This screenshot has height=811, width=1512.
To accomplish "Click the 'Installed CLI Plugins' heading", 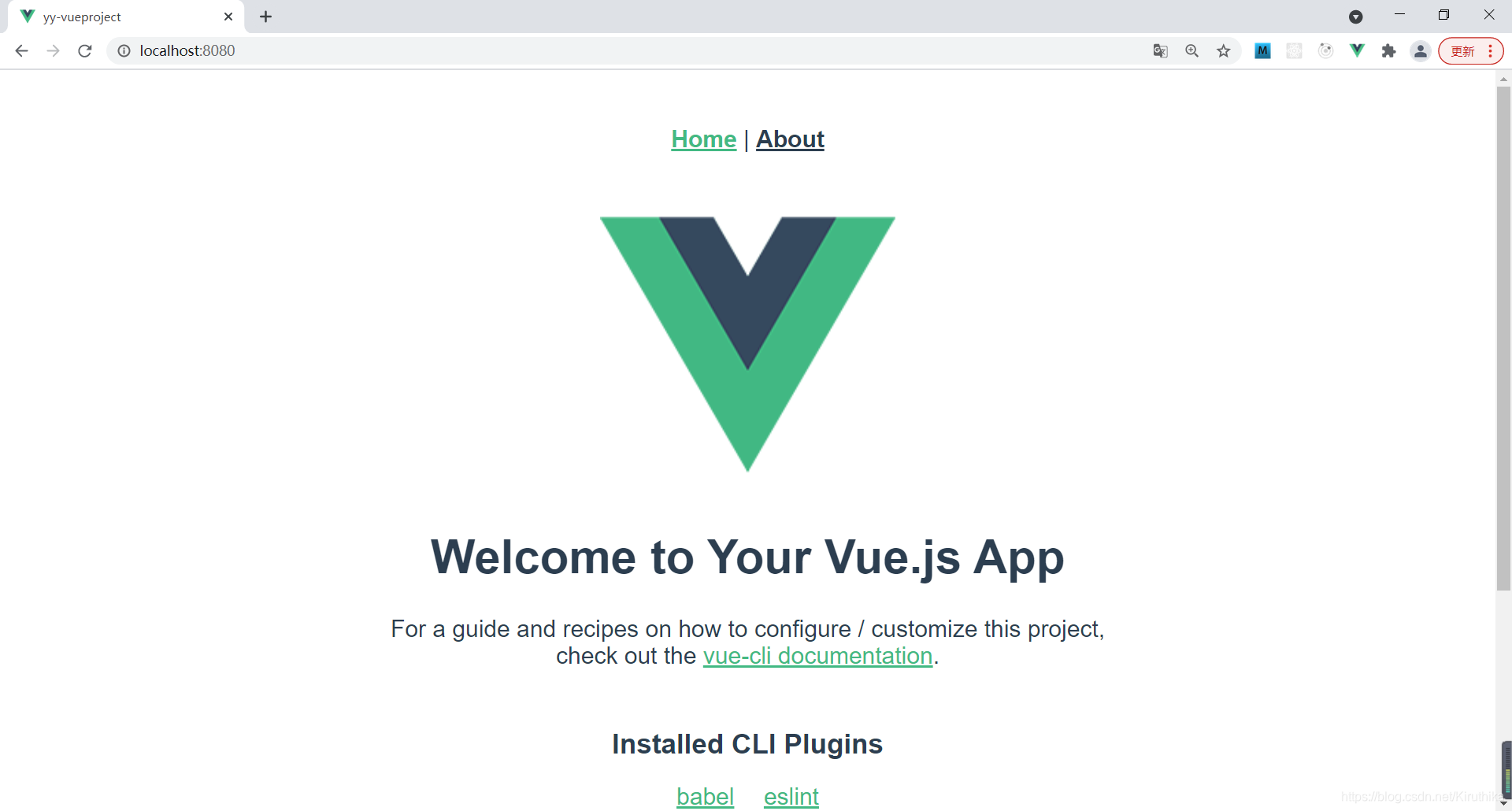I will click(747, 744).
